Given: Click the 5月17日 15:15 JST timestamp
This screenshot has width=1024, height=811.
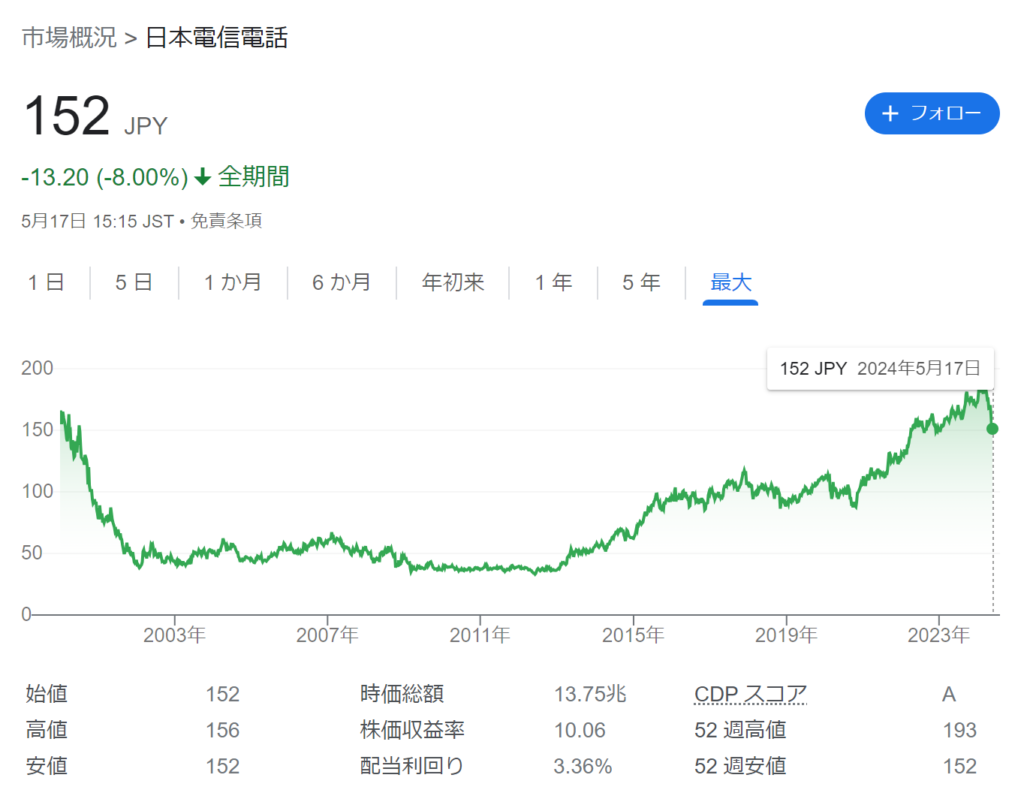Looking at the screenshot, I should [97, 221].
